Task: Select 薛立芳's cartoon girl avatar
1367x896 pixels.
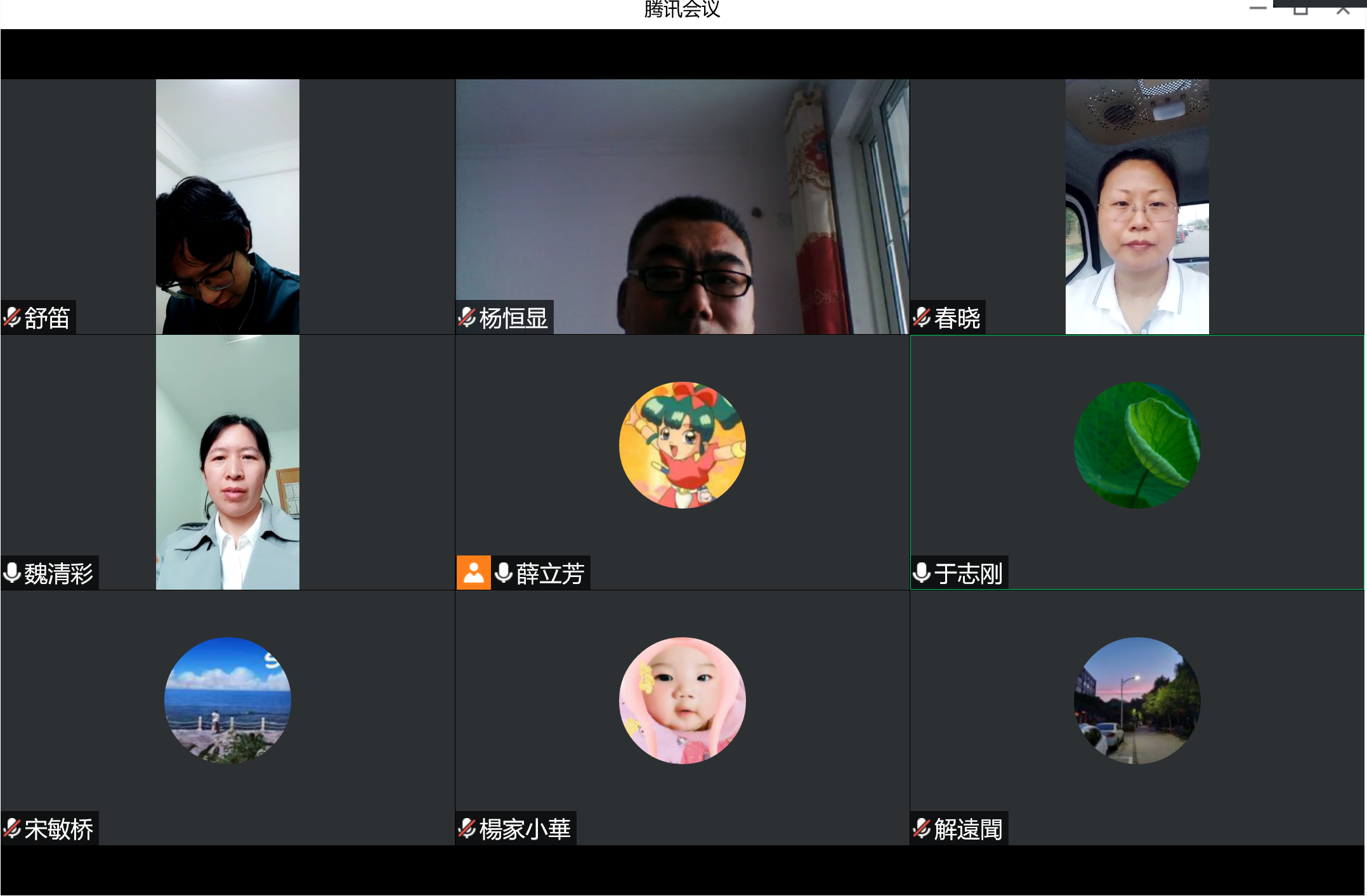Action: pos(682,445)
